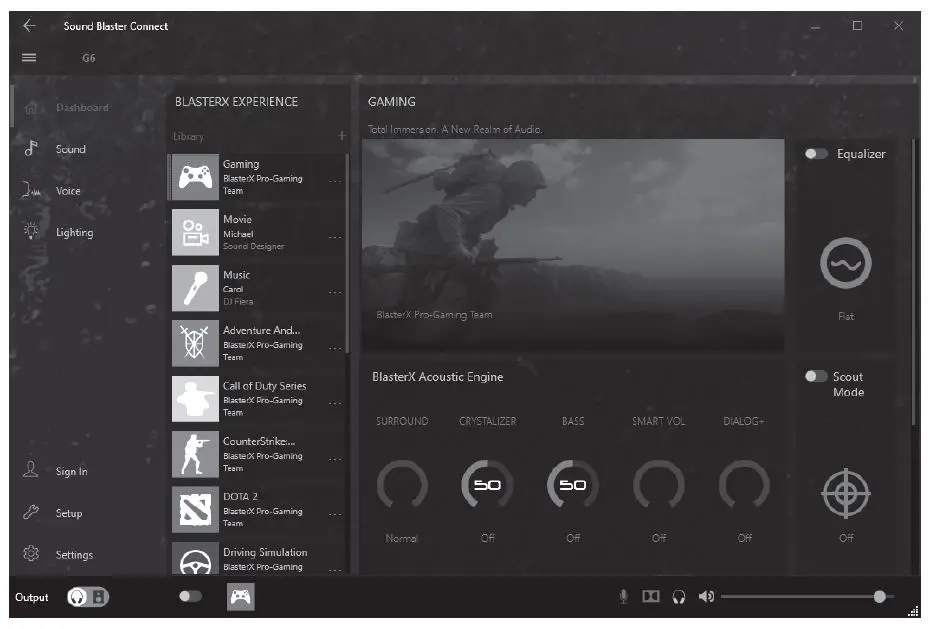
Task: Toggle the switch beside the bottom gamepad icon
Action: click(191, 596)
